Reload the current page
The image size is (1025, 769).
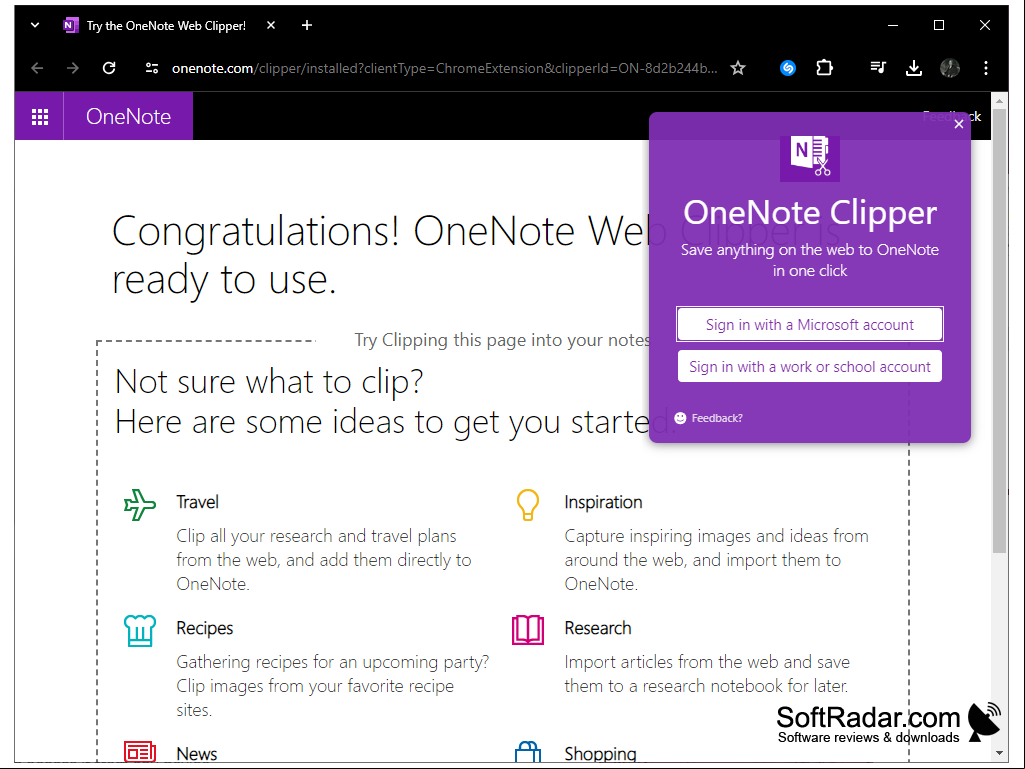click(x=109, y=68)
